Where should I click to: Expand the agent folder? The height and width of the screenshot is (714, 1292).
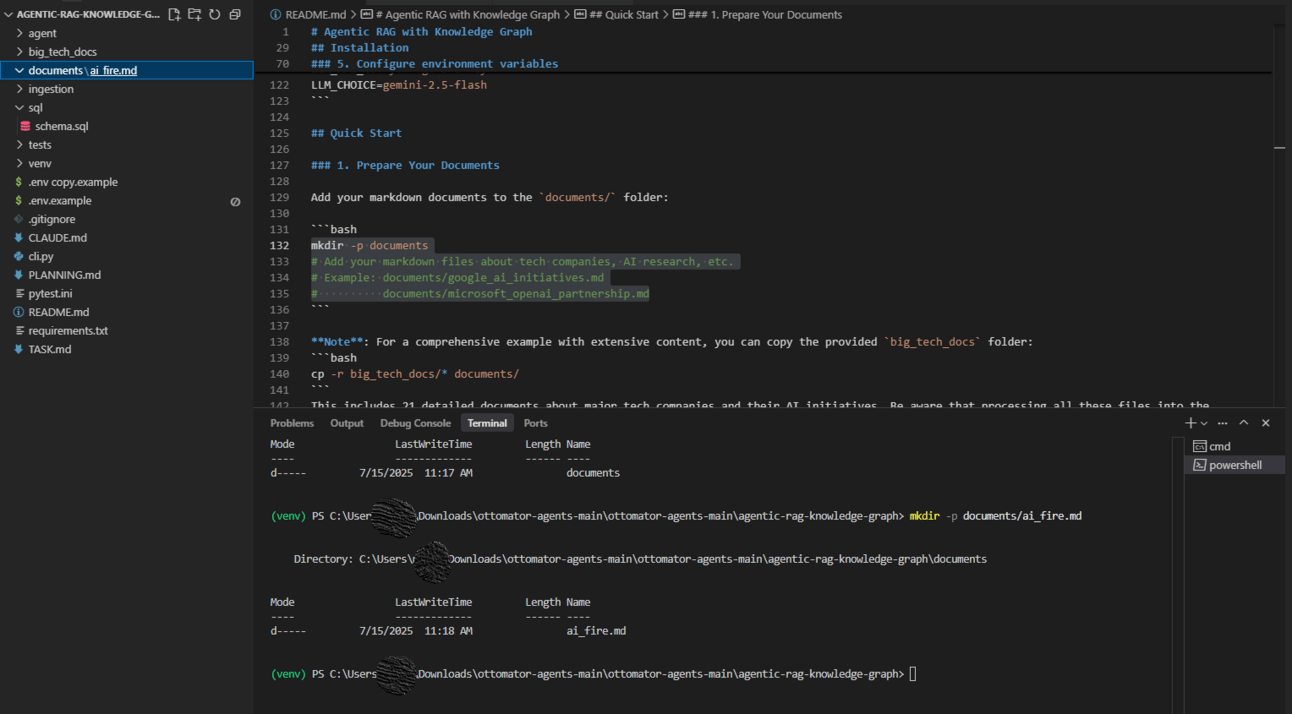pyautogui.click(x=42, y=33)
